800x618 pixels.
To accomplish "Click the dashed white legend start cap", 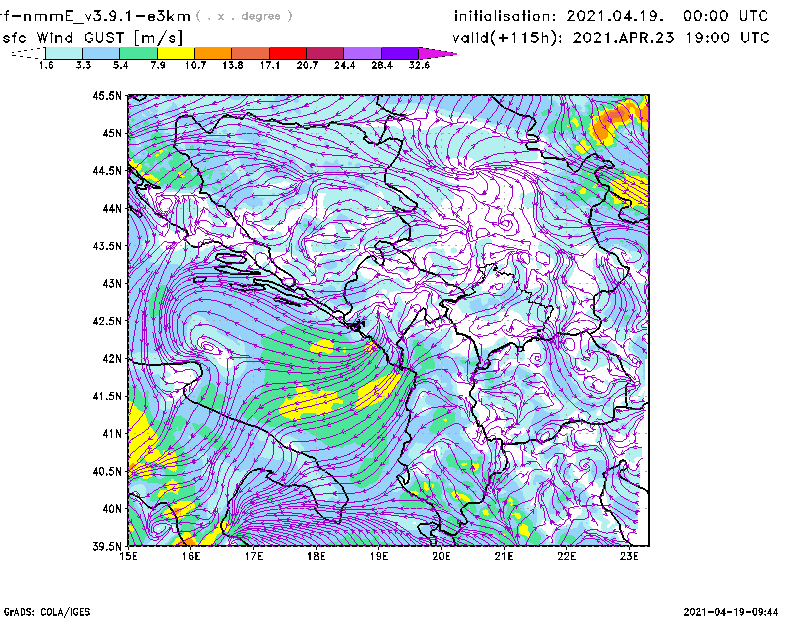I will [28, 53].
